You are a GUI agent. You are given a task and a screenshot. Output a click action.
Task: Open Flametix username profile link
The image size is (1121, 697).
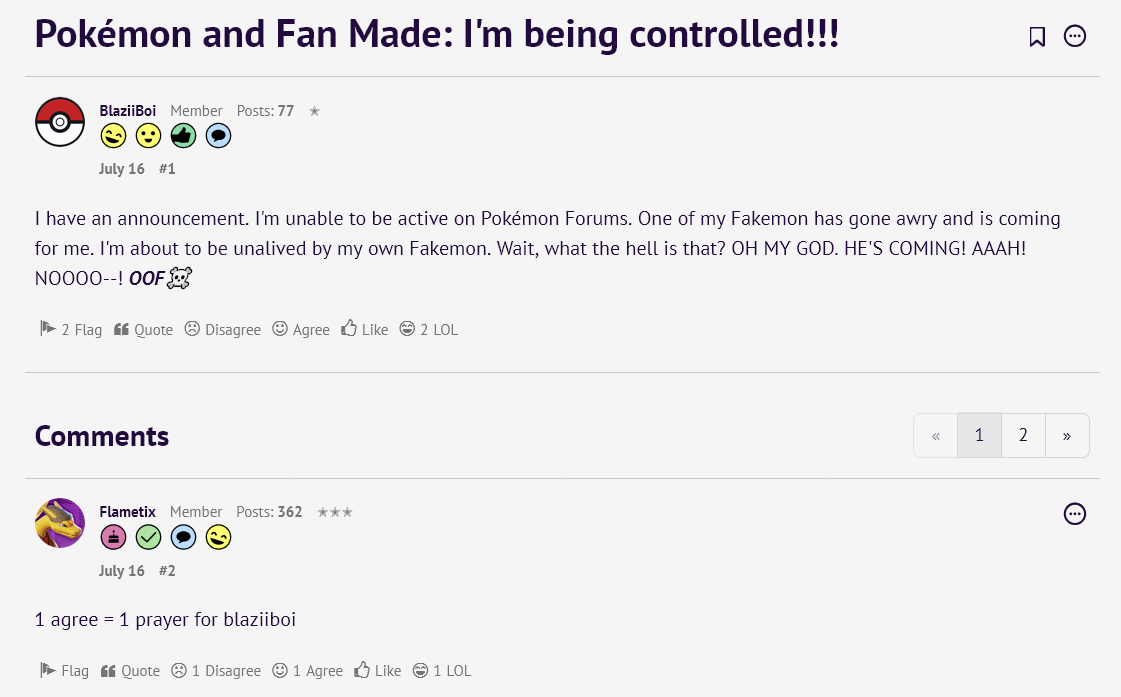[127, 512]
